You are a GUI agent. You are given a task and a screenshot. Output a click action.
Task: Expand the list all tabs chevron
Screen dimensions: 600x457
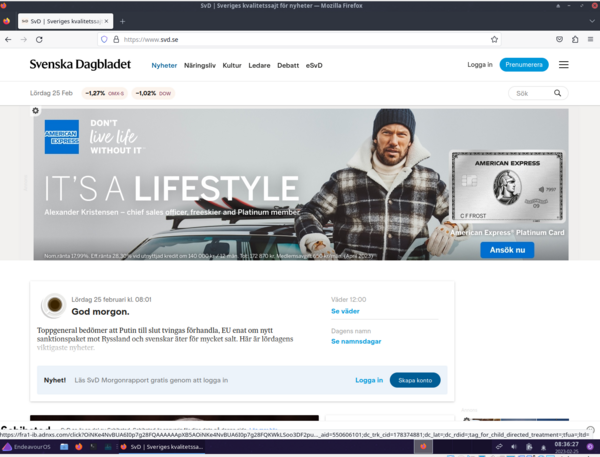pyautogui.click(x=592, y=21)
